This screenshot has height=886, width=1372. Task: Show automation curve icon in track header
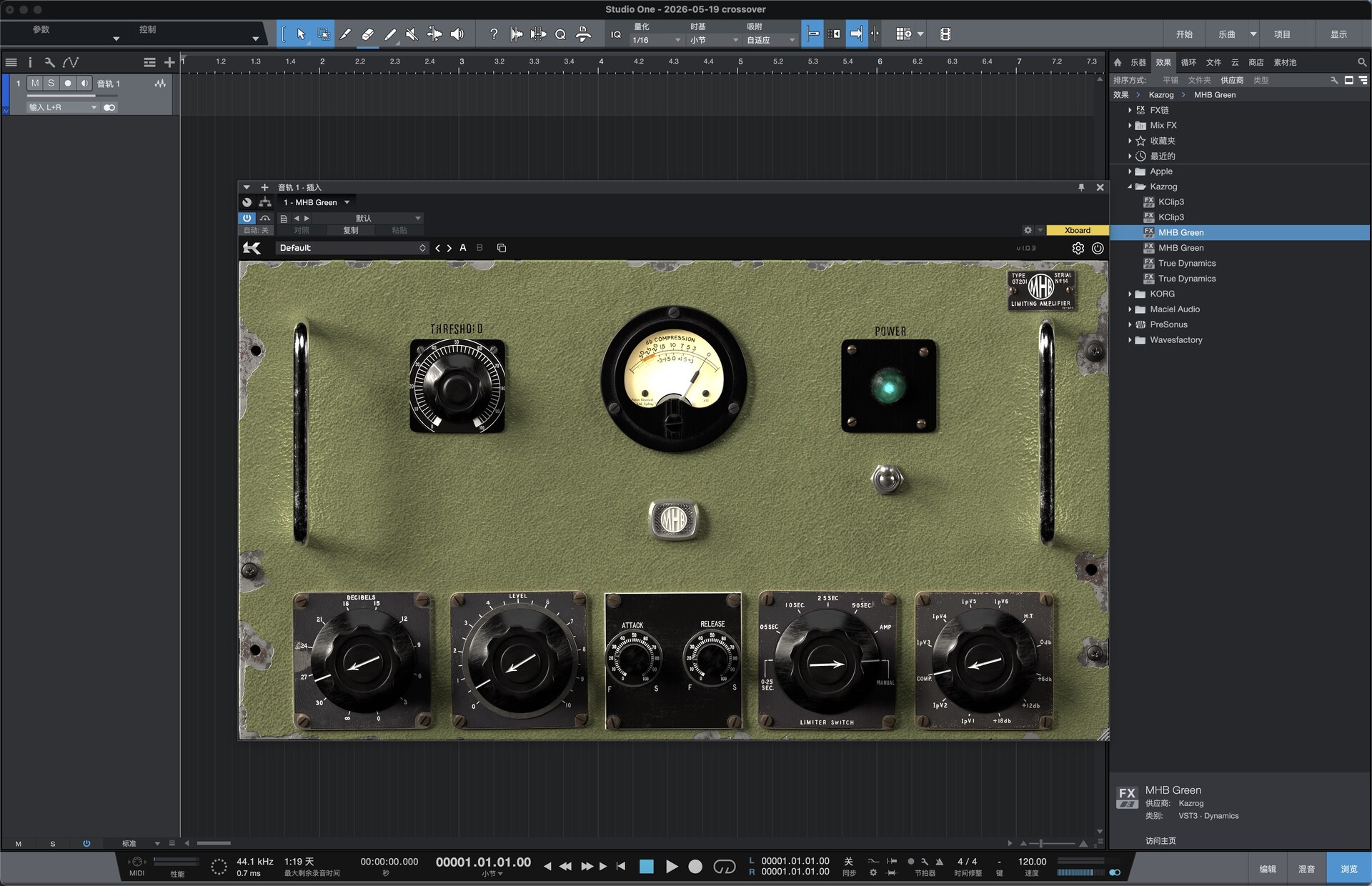click(x=70, y=62)
